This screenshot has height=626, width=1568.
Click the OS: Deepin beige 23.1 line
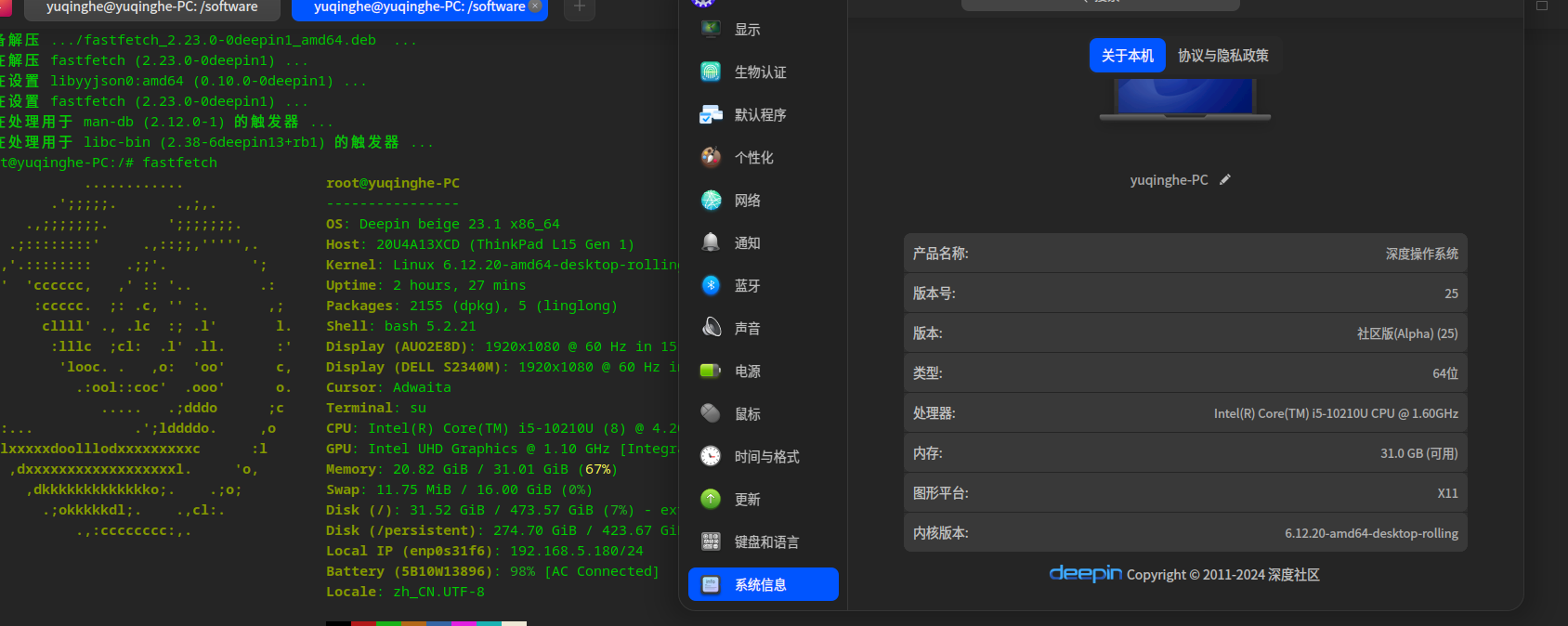[443, 224]
